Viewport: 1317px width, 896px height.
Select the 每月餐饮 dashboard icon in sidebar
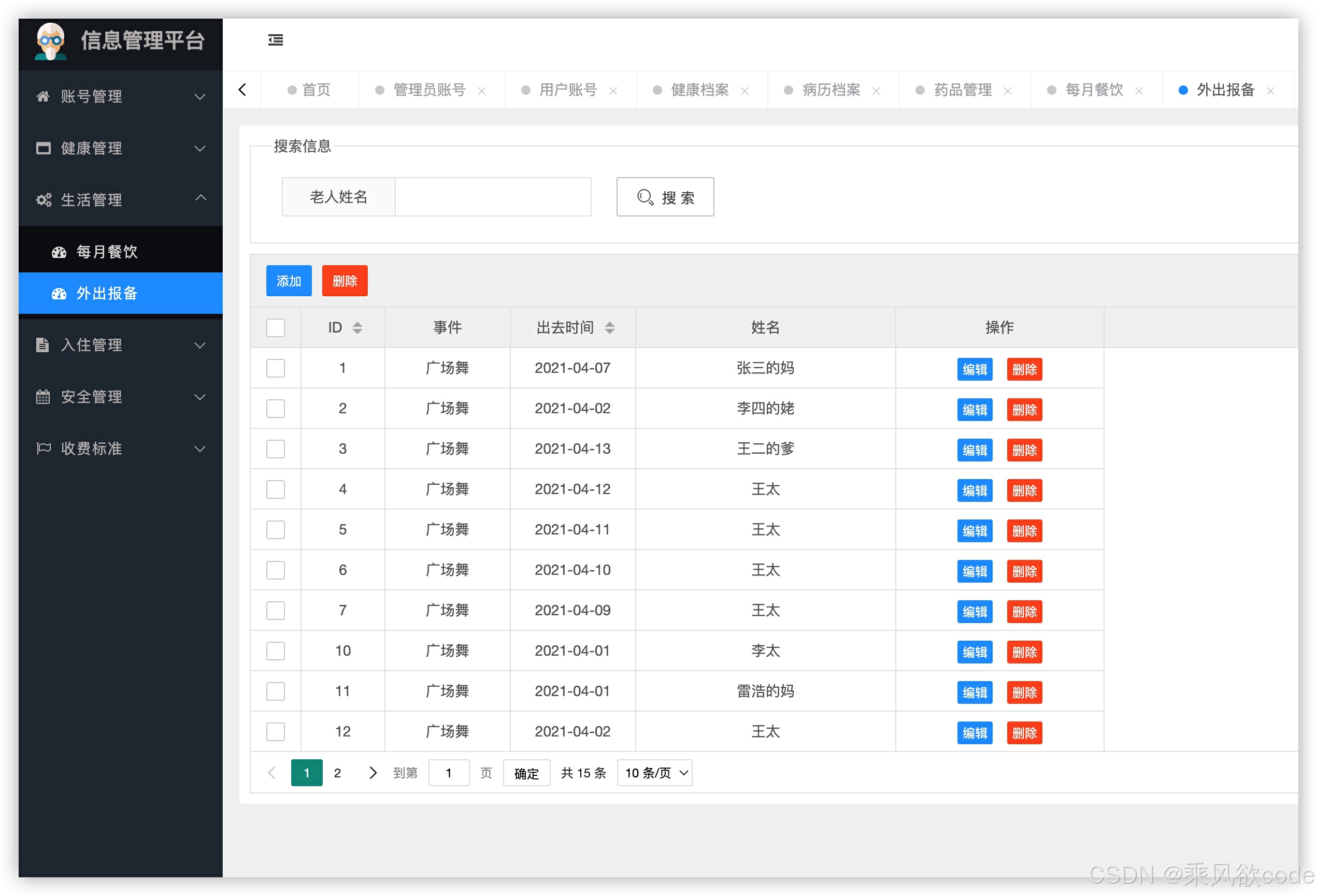pyautogui.click(x=59, y=252)
